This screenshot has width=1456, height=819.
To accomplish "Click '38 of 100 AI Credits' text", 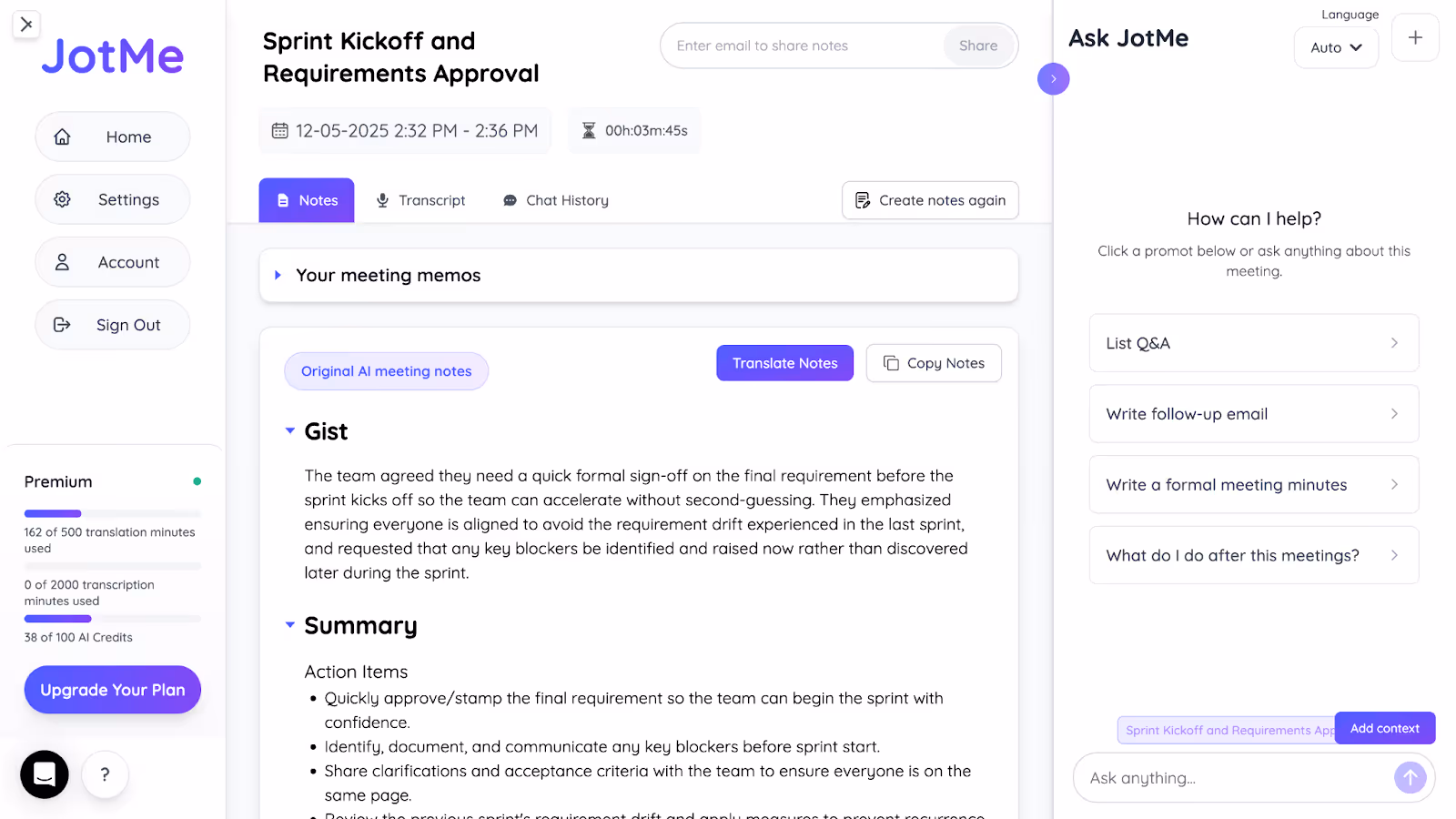I will coord(78,638).
